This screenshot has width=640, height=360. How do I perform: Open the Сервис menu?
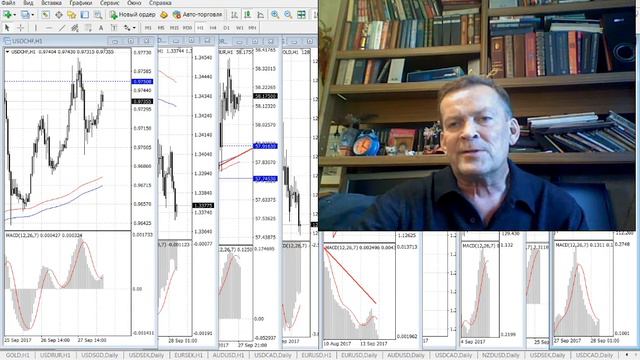pos(110,3)
